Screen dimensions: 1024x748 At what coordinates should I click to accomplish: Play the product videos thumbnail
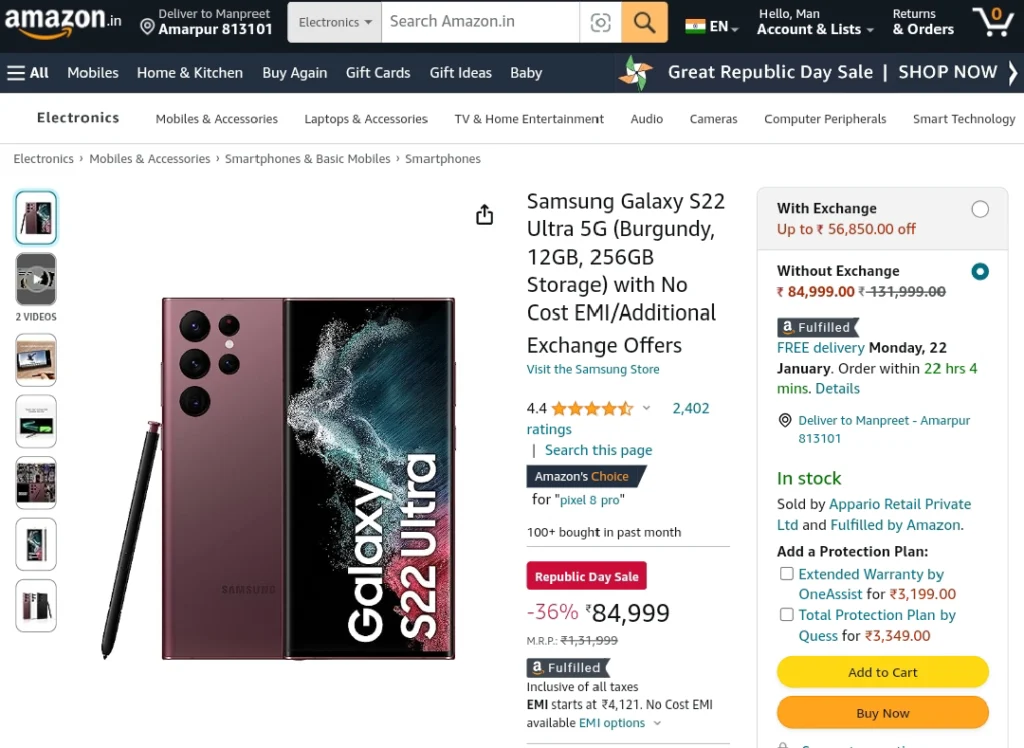point(36,279)
